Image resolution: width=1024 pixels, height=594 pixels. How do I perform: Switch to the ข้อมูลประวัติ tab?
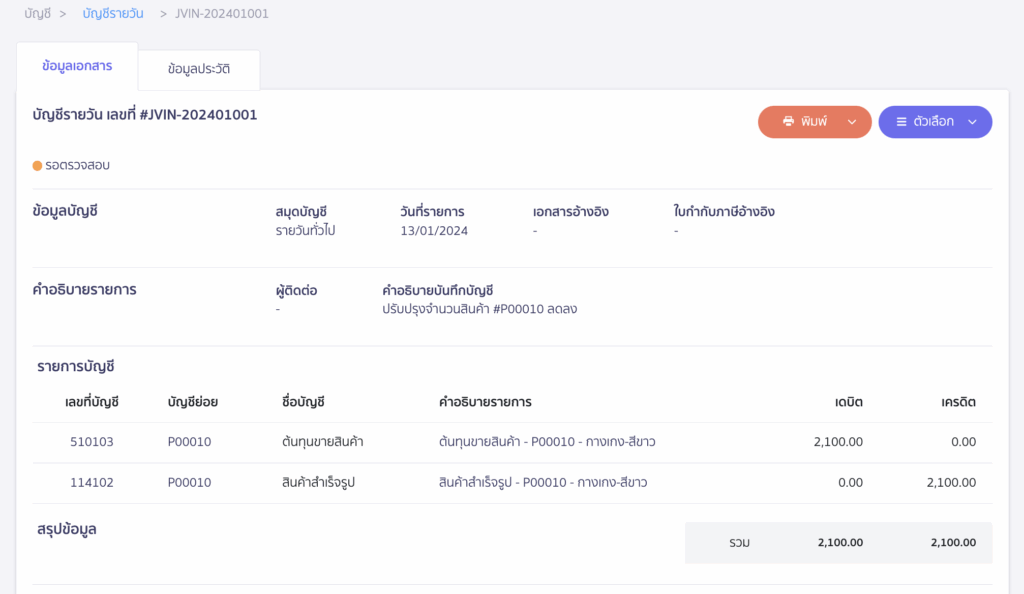click(x=199, y=70)
